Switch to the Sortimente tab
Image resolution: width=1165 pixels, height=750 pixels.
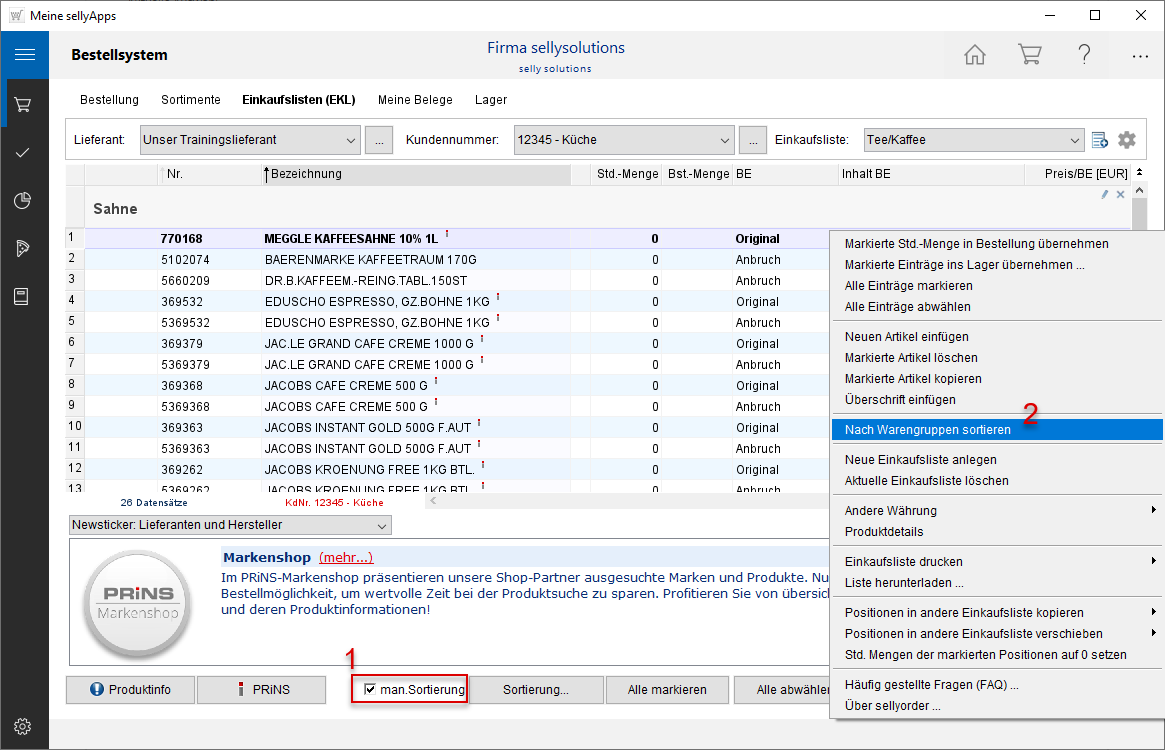tap(190, 100)
